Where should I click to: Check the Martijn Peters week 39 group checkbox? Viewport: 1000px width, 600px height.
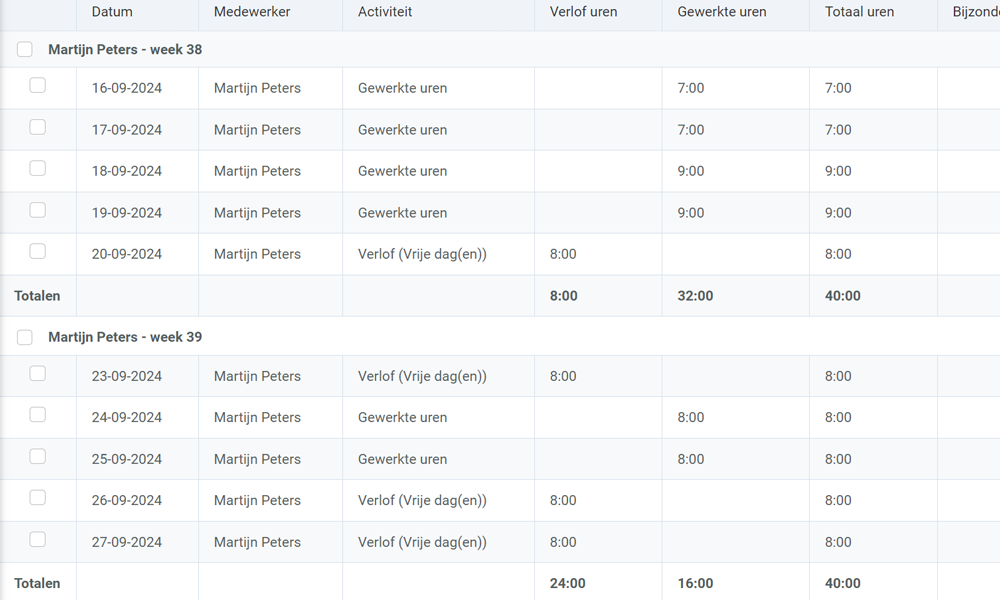[25, 338]
